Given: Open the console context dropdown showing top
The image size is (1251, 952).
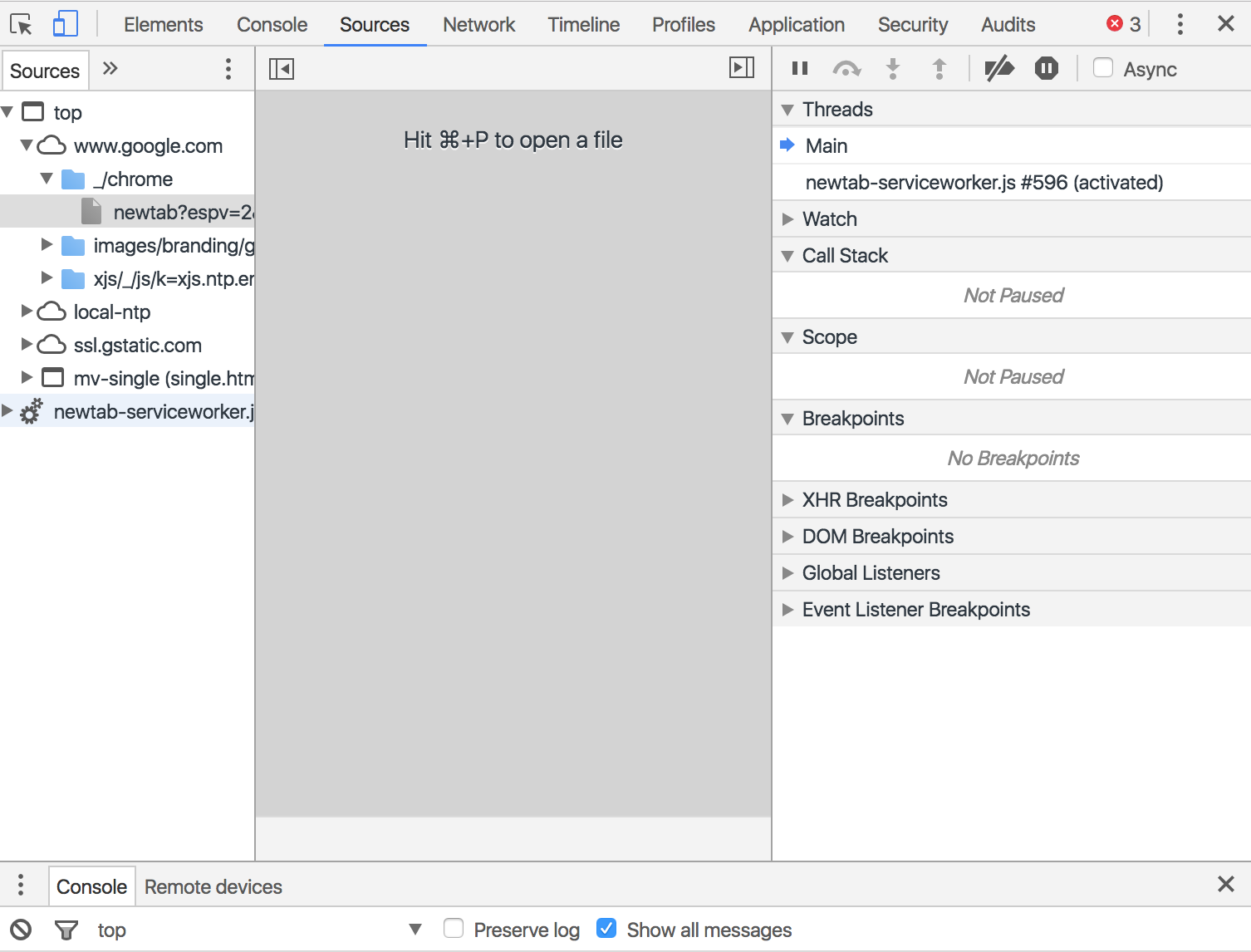Looking at the screenshot, I should tap(258, 930).
